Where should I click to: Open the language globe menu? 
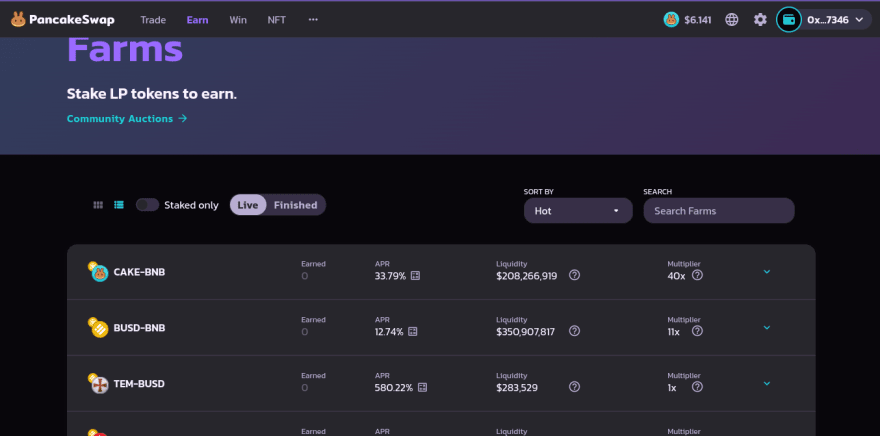click(x=732, y=20)
